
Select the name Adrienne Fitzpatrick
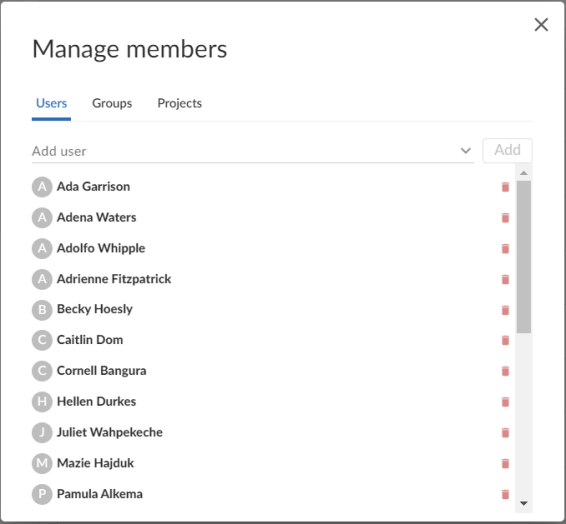(x=114, y=279)
